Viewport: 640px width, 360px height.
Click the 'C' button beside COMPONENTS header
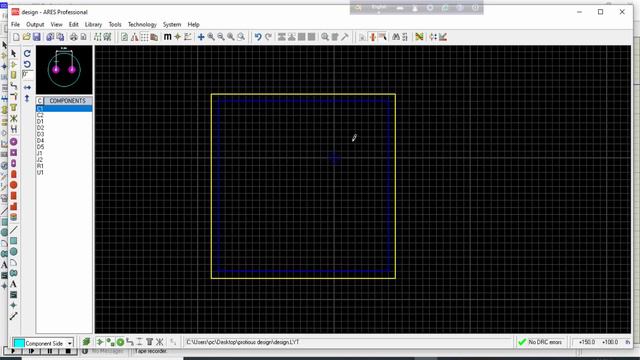tap(40, 101)
